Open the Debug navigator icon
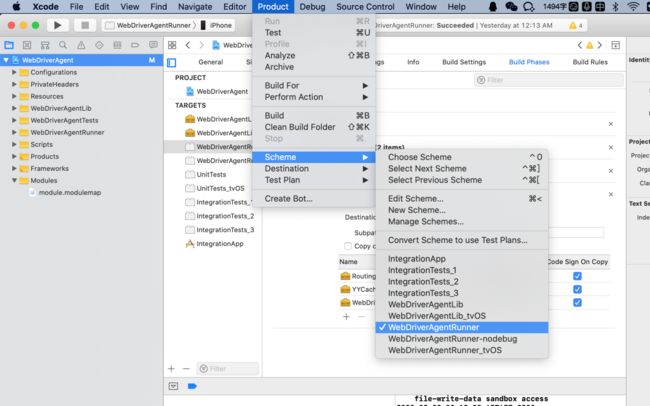650x406 pixels. pos(117,45)
